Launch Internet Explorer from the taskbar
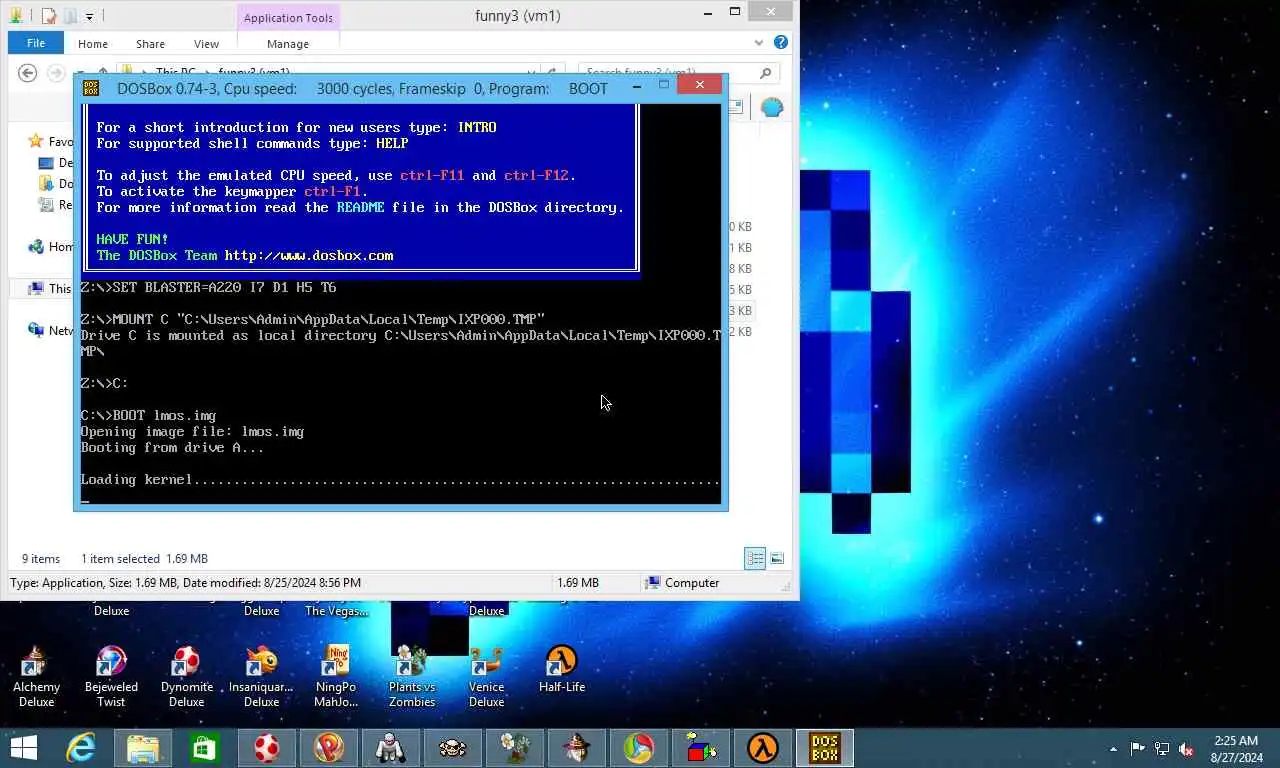1280x768 pixels. (81, 748)
